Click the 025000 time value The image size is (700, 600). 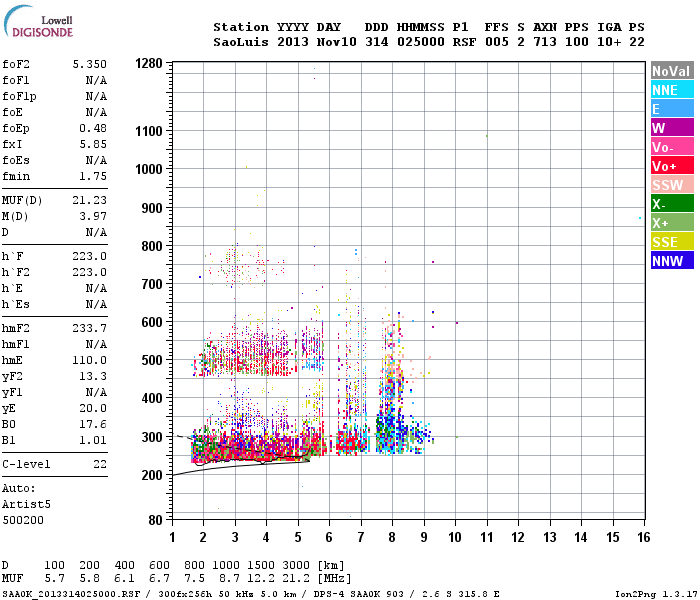(x=421, y=42)
